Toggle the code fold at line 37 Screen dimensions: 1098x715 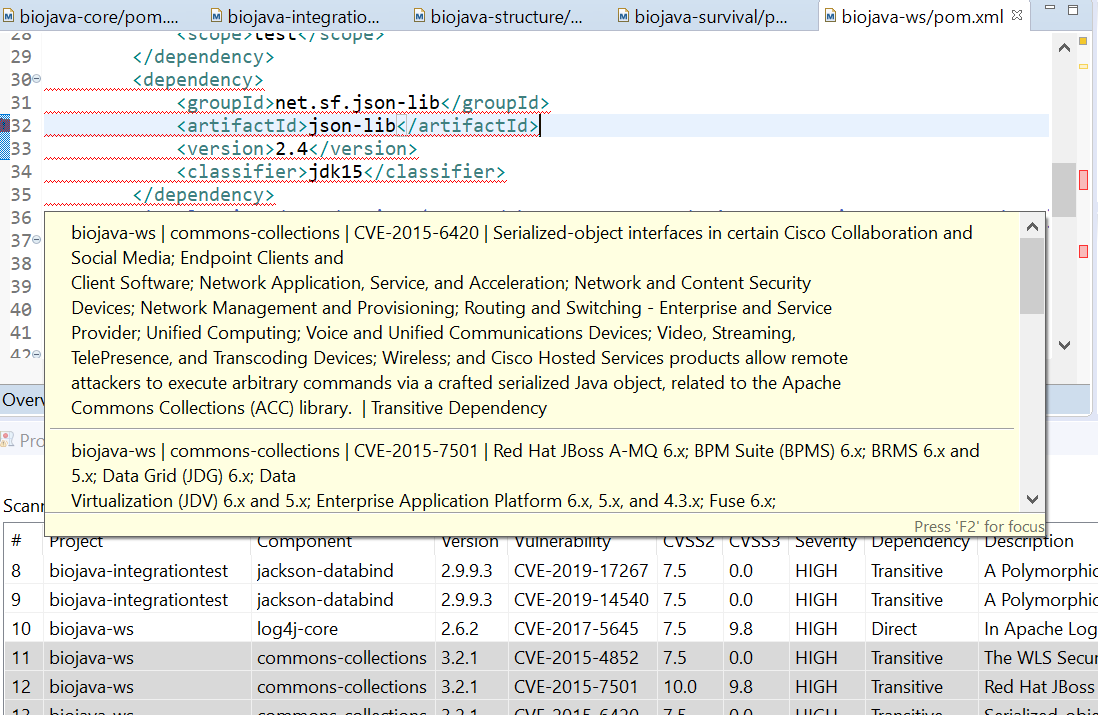pos(37,241)
